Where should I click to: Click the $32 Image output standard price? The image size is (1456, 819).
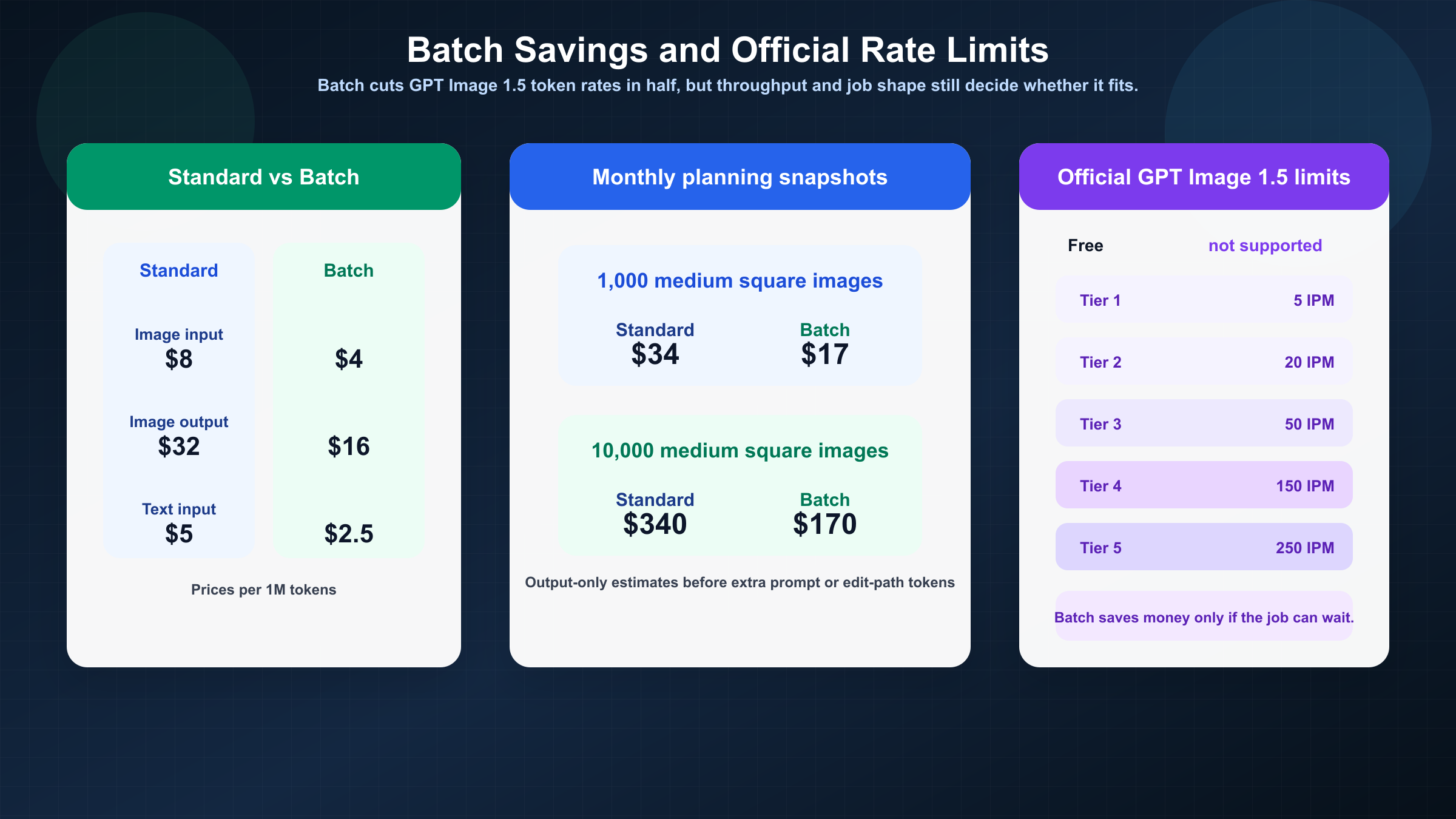click(179, 447)
